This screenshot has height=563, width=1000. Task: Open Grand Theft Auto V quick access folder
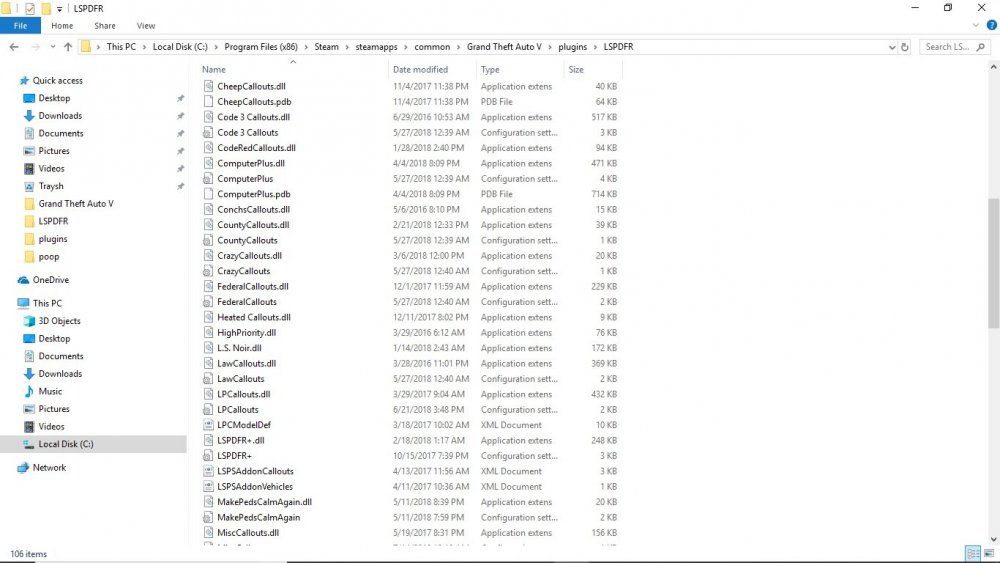point(76,203)
